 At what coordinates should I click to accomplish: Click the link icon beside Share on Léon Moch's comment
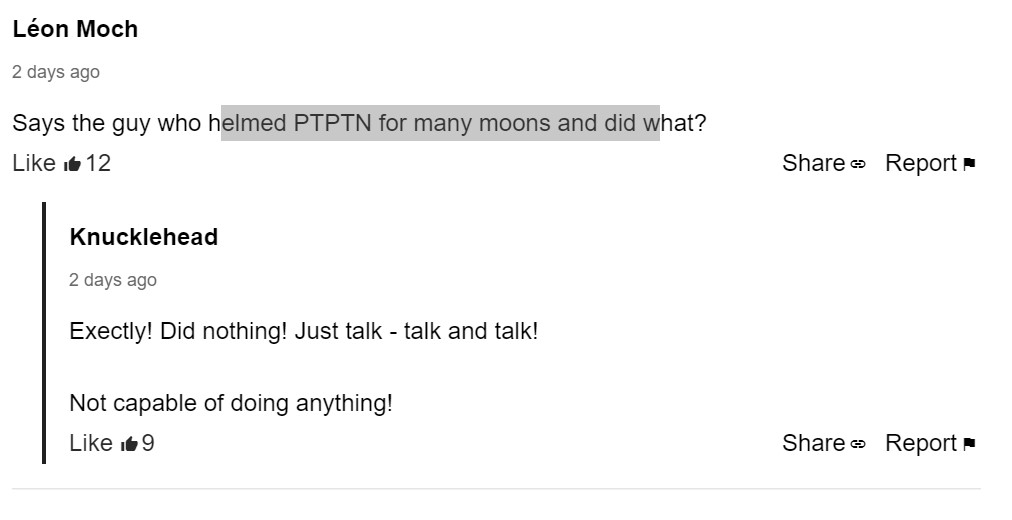tap(858, 165)
